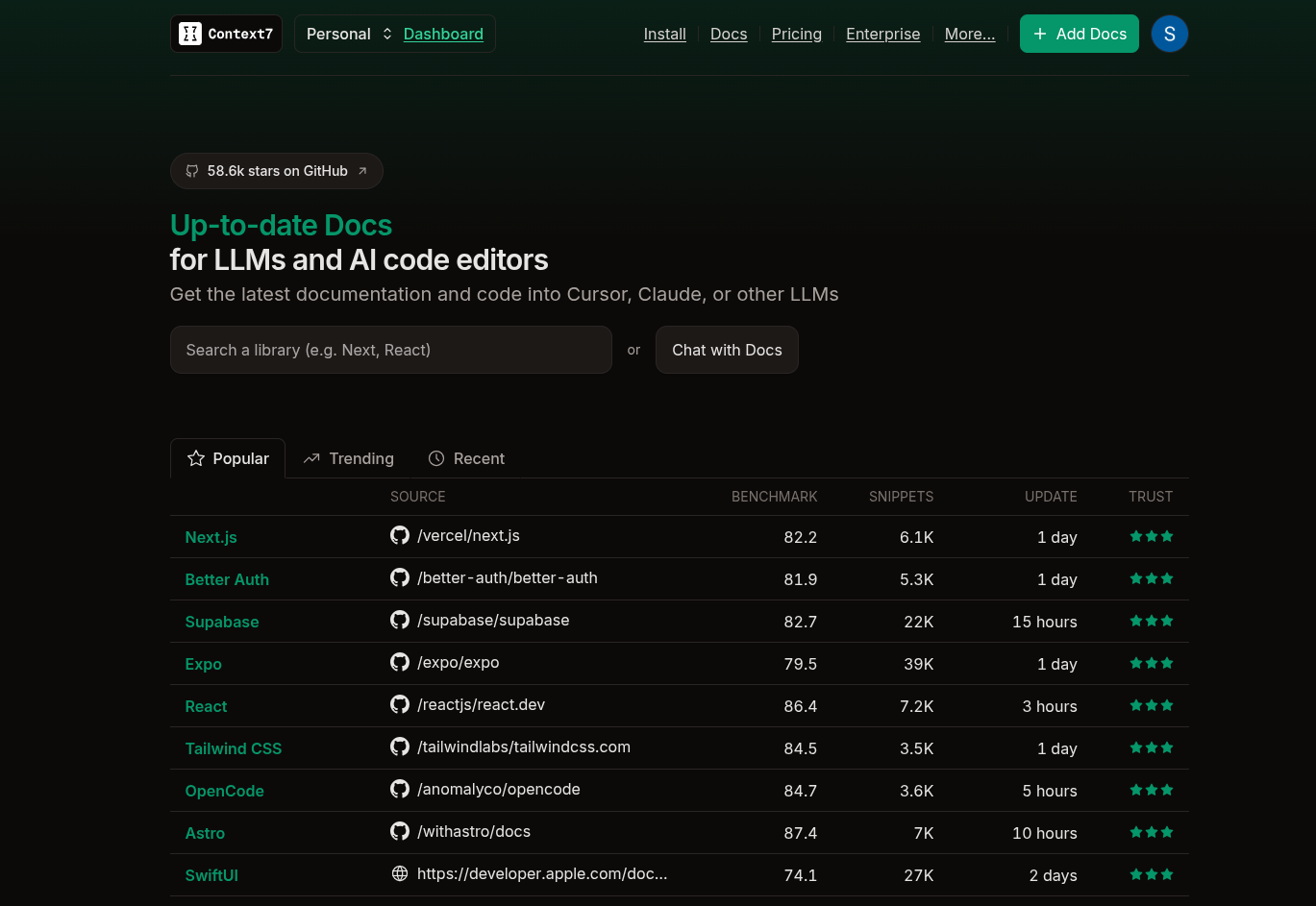This screenshot has height=906, width=1316.
Task: Click GitHub icon next to /expo/expo
Action: [x=400, y=662]
